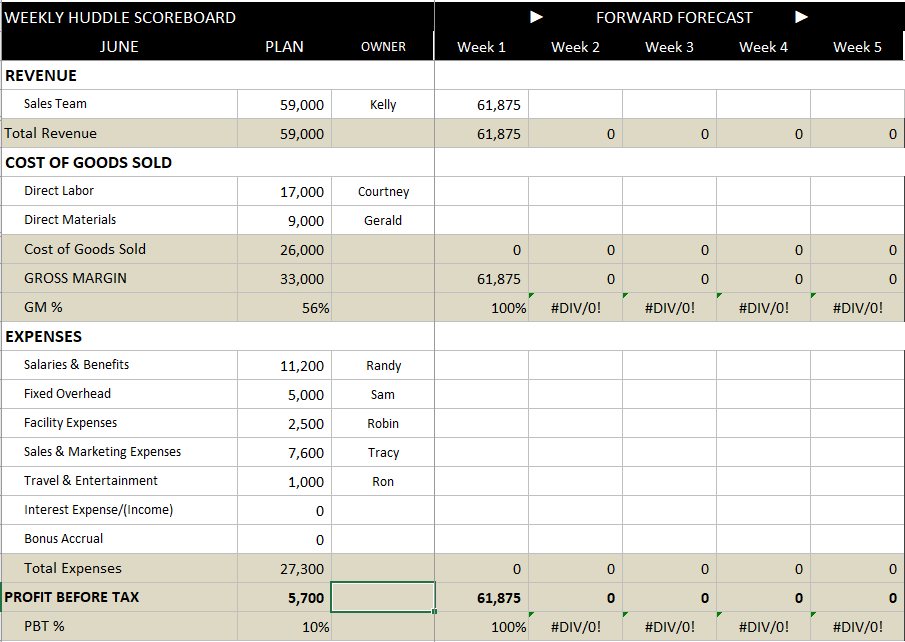Select the OWNER column header
This screenshot has width=905, height=642.
[383, 46]
